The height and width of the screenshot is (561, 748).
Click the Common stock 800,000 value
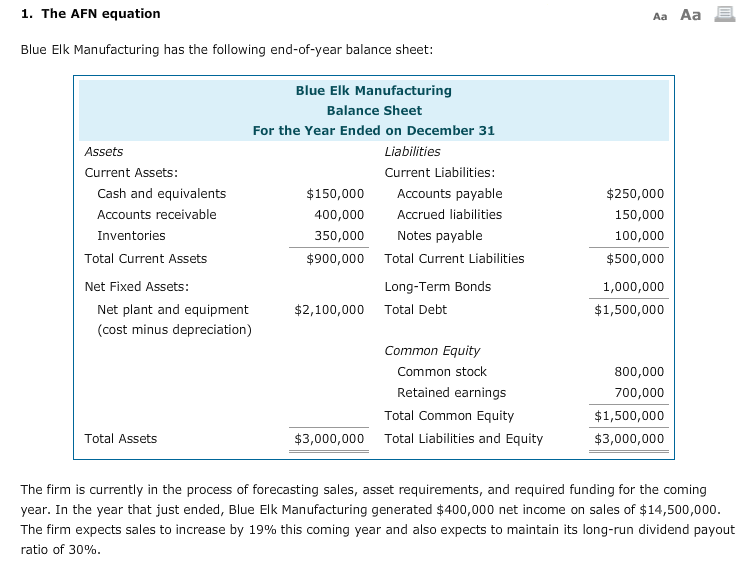point(640,372)
